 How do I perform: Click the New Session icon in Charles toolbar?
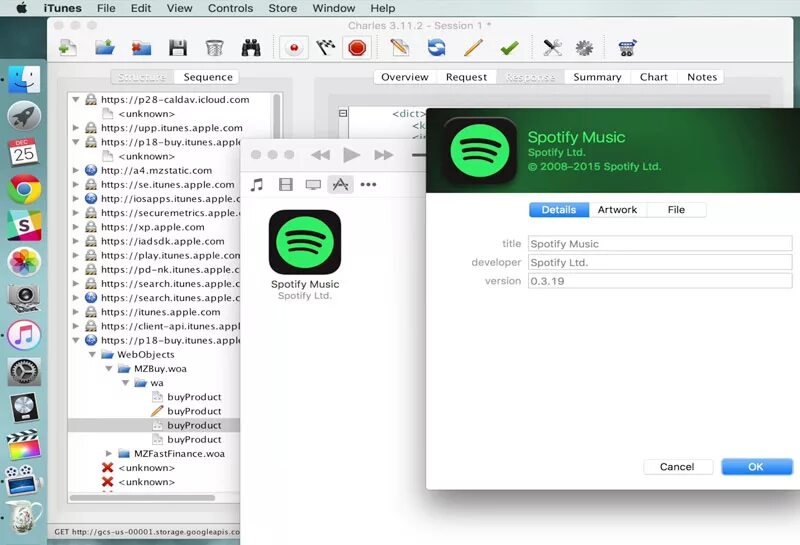68,48
